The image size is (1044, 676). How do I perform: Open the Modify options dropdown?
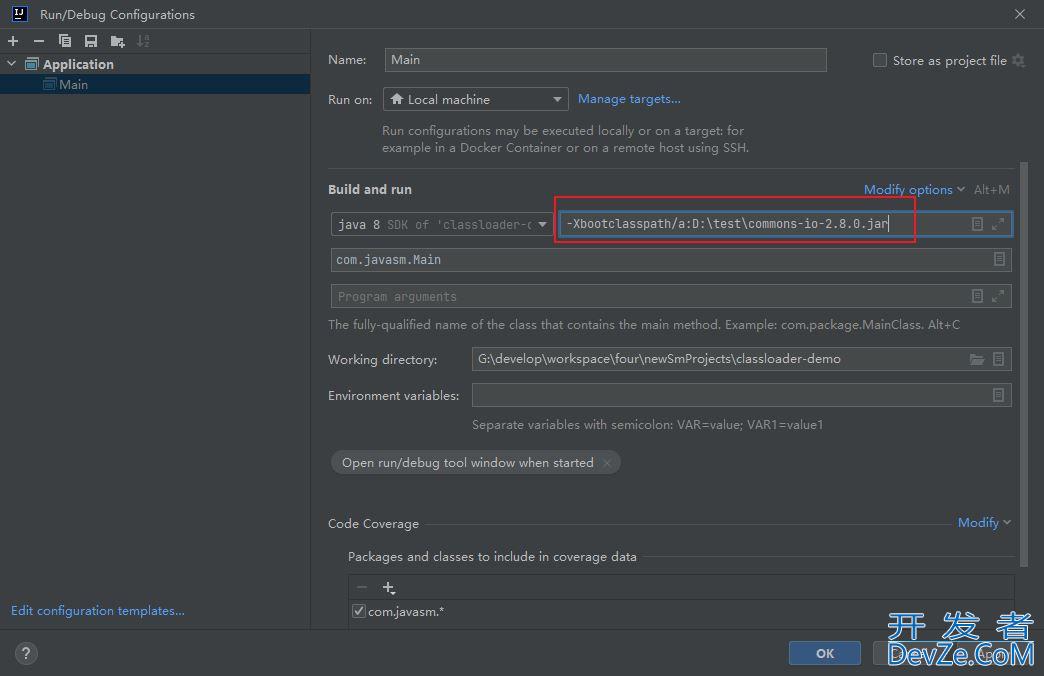coord(914,190)
